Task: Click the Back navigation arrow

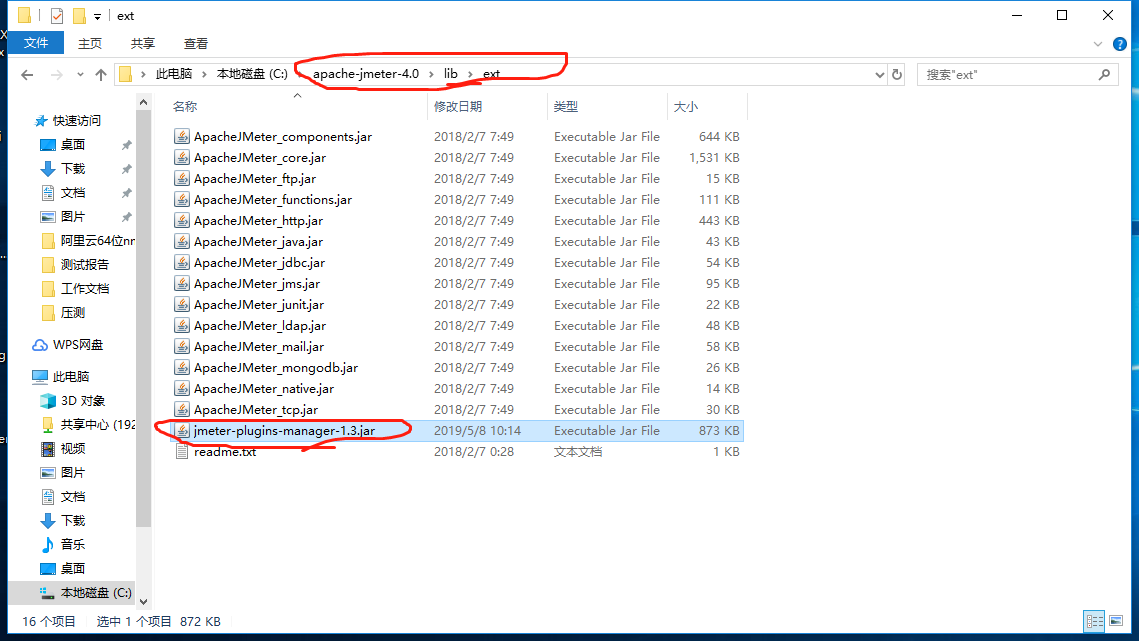Action: coord(27,74)
